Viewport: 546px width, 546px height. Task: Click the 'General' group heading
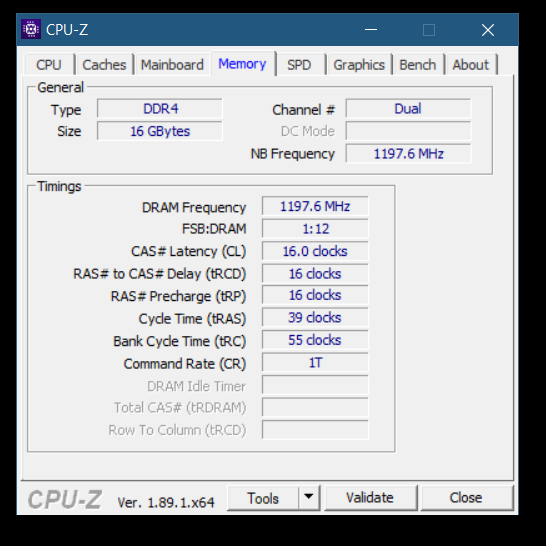tap(61, 87)
